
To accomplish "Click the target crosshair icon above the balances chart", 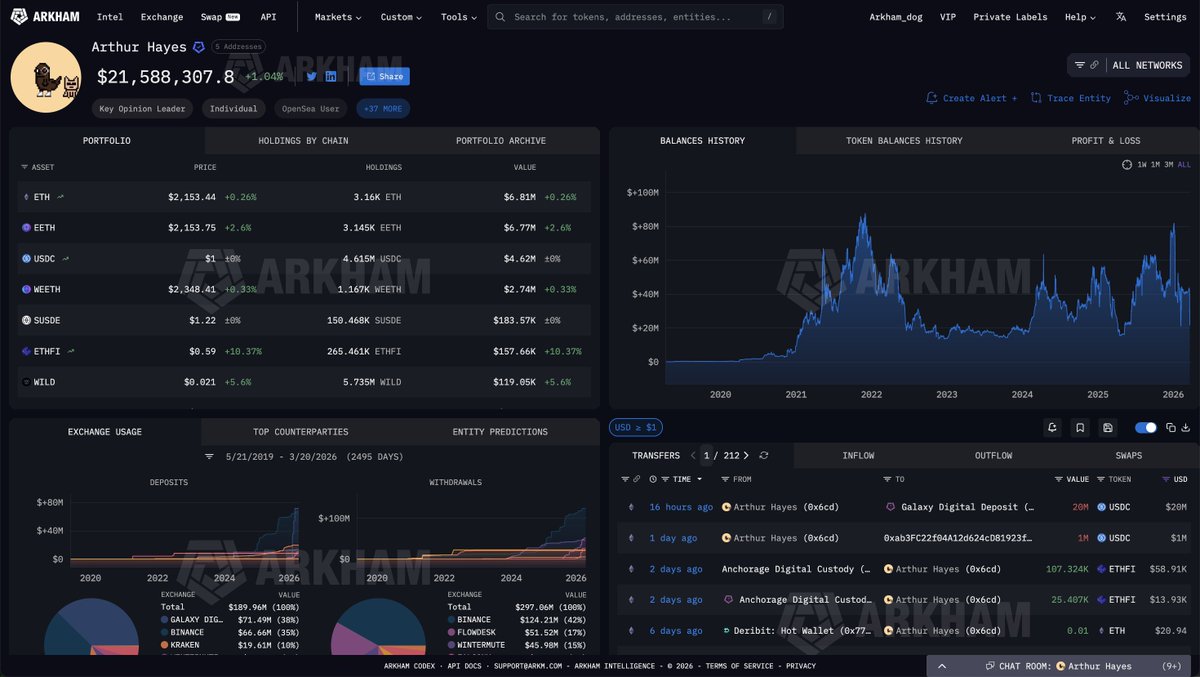I will (x=1127, y=164).
